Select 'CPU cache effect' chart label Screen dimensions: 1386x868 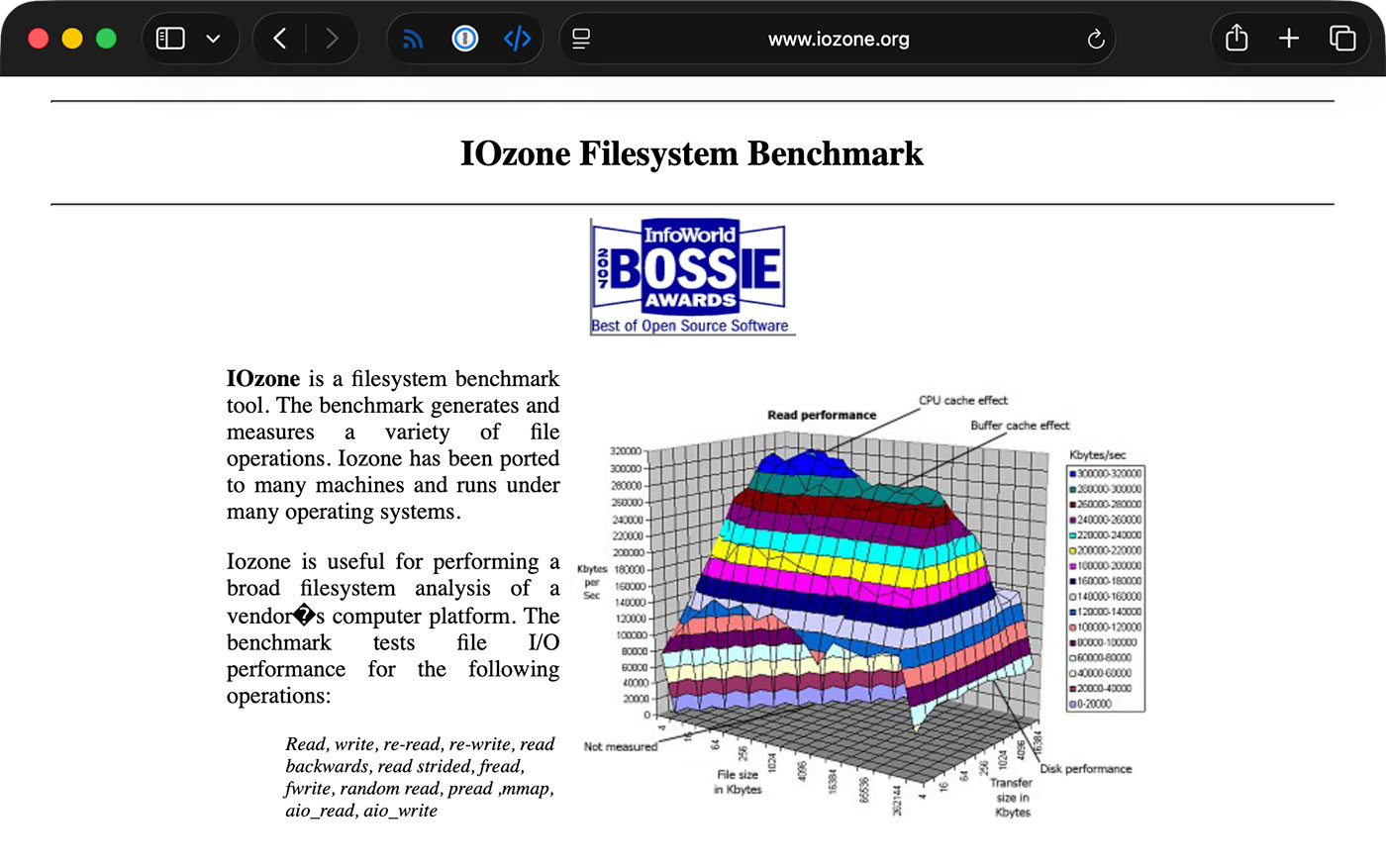pyautogui.click(x=963, y=401)
